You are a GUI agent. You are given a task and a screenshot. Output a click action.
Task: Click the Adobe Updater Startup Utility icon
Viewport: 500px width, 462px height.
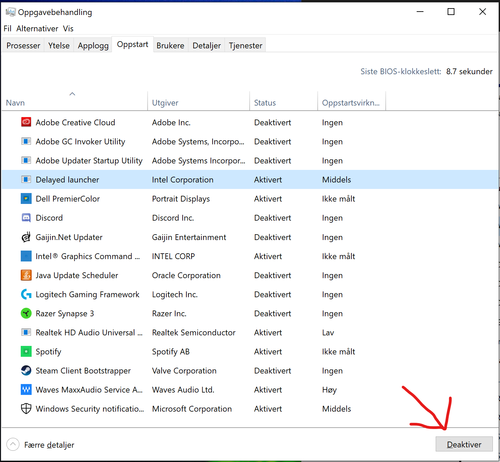coord(26,160)
